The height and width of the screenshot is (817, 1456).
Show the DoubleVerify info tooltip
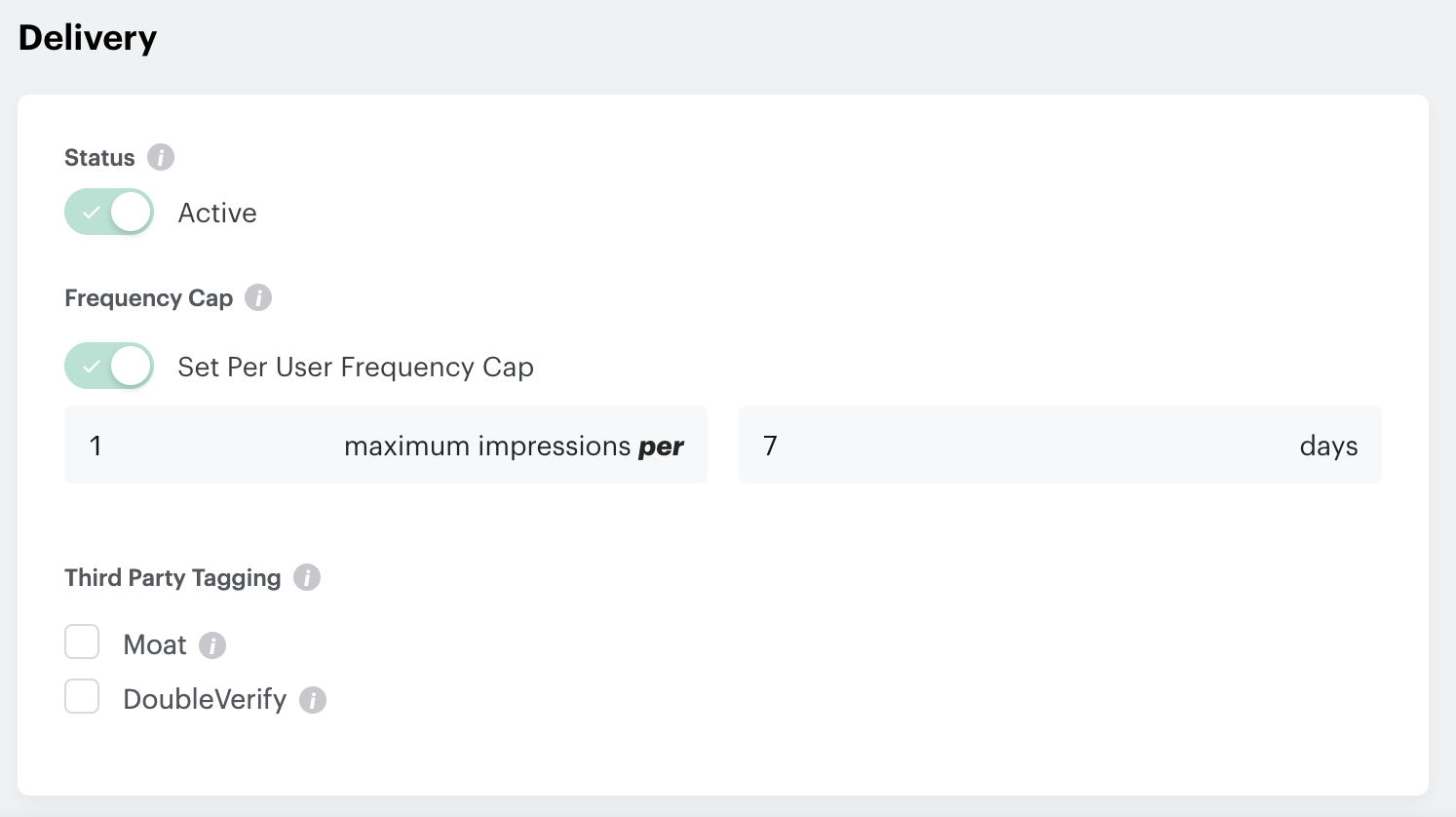point(313,700)
